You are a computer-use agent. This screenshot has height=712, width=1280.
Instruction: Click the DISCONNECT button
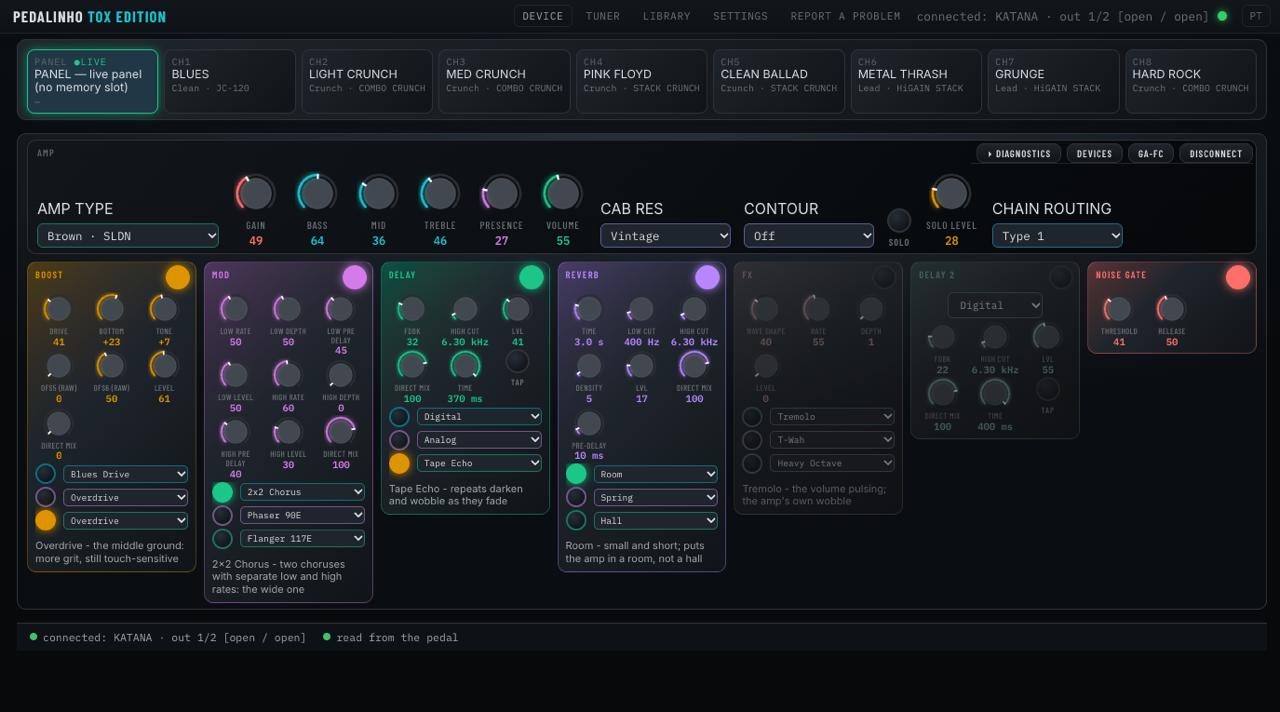(1216, 154)
